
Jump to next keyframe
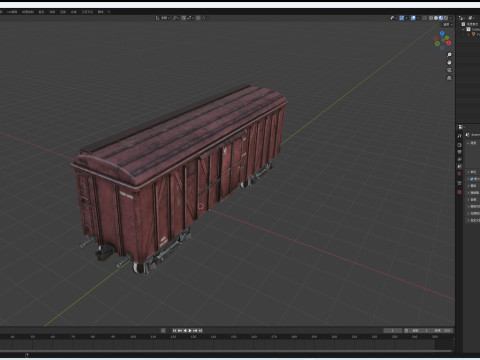[195, 330]
